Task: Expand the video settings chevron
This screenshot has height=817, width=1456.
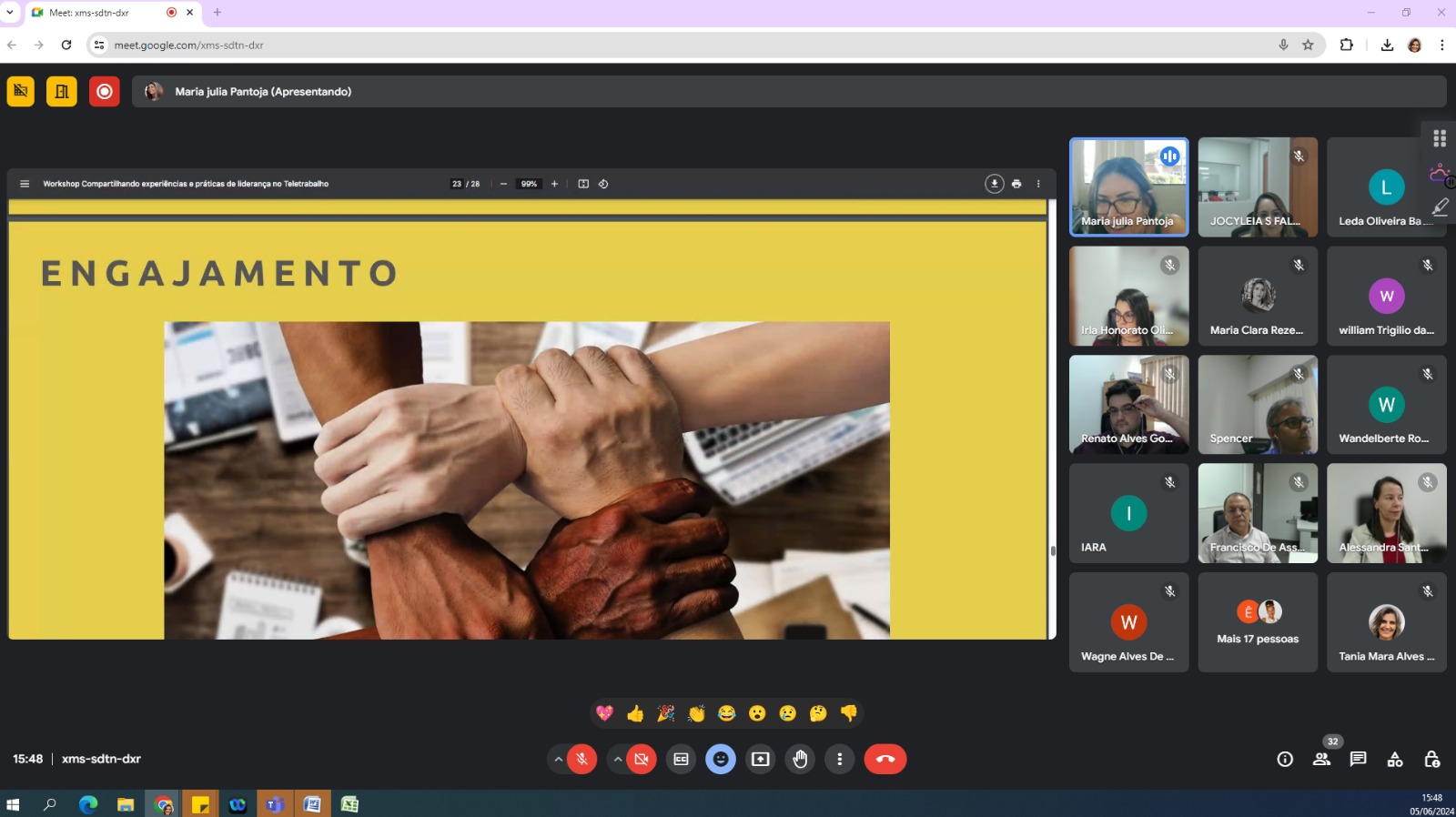Action: [x=618, y=759]
